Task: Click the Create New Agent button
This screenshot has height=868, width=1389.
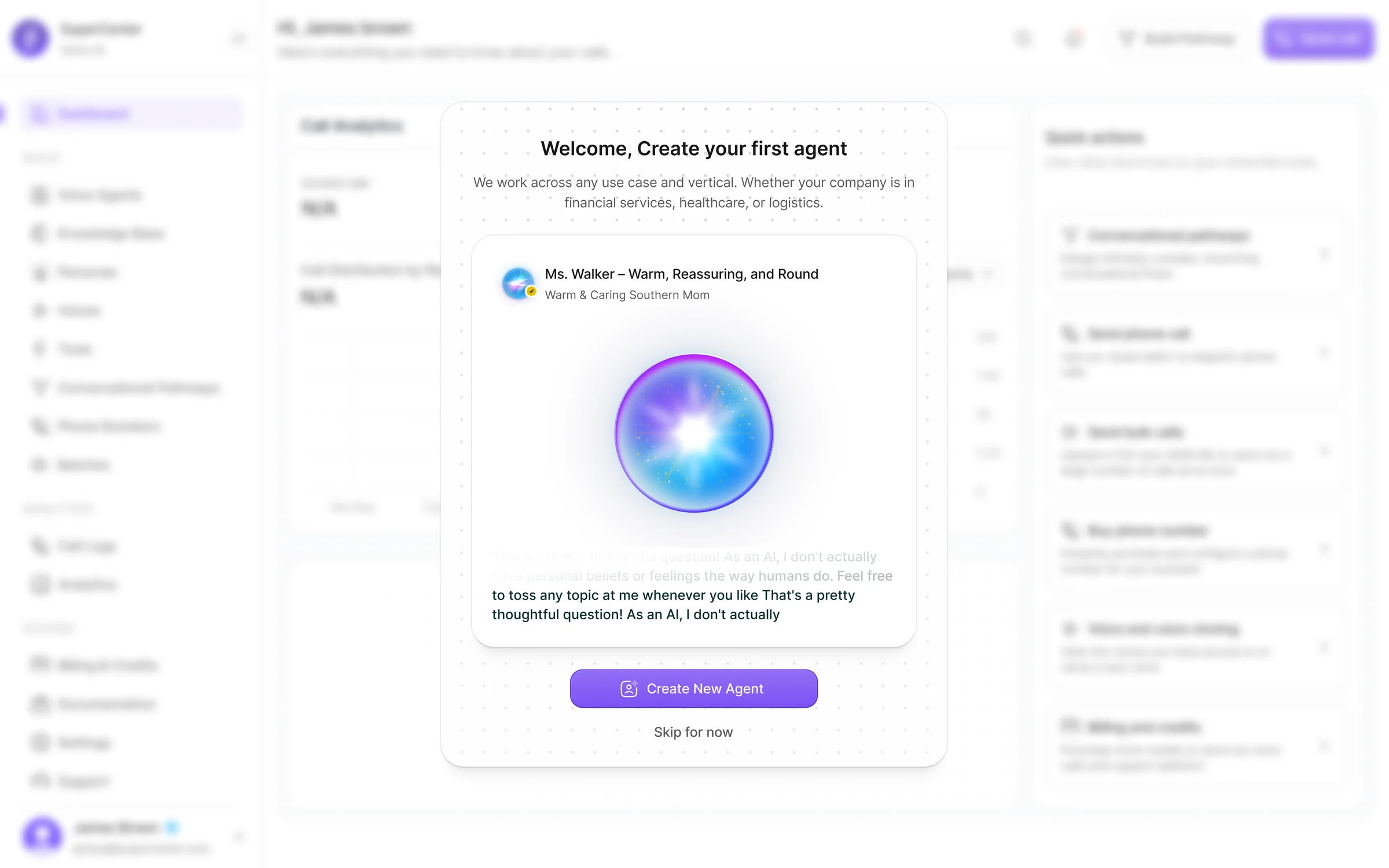Action: click(x=693, y=689)
